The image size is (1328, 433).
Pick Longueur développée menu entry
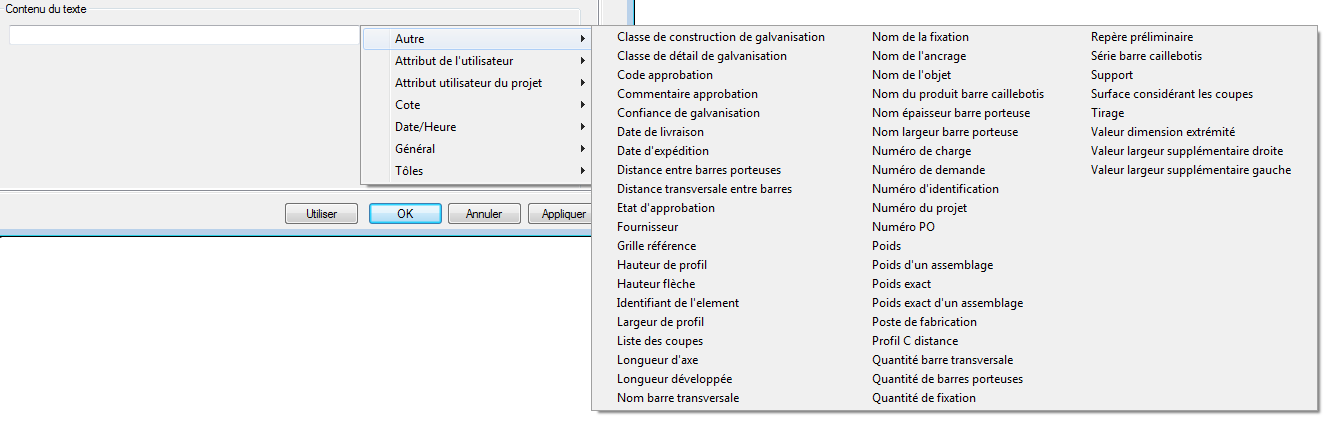click(675, 379)
